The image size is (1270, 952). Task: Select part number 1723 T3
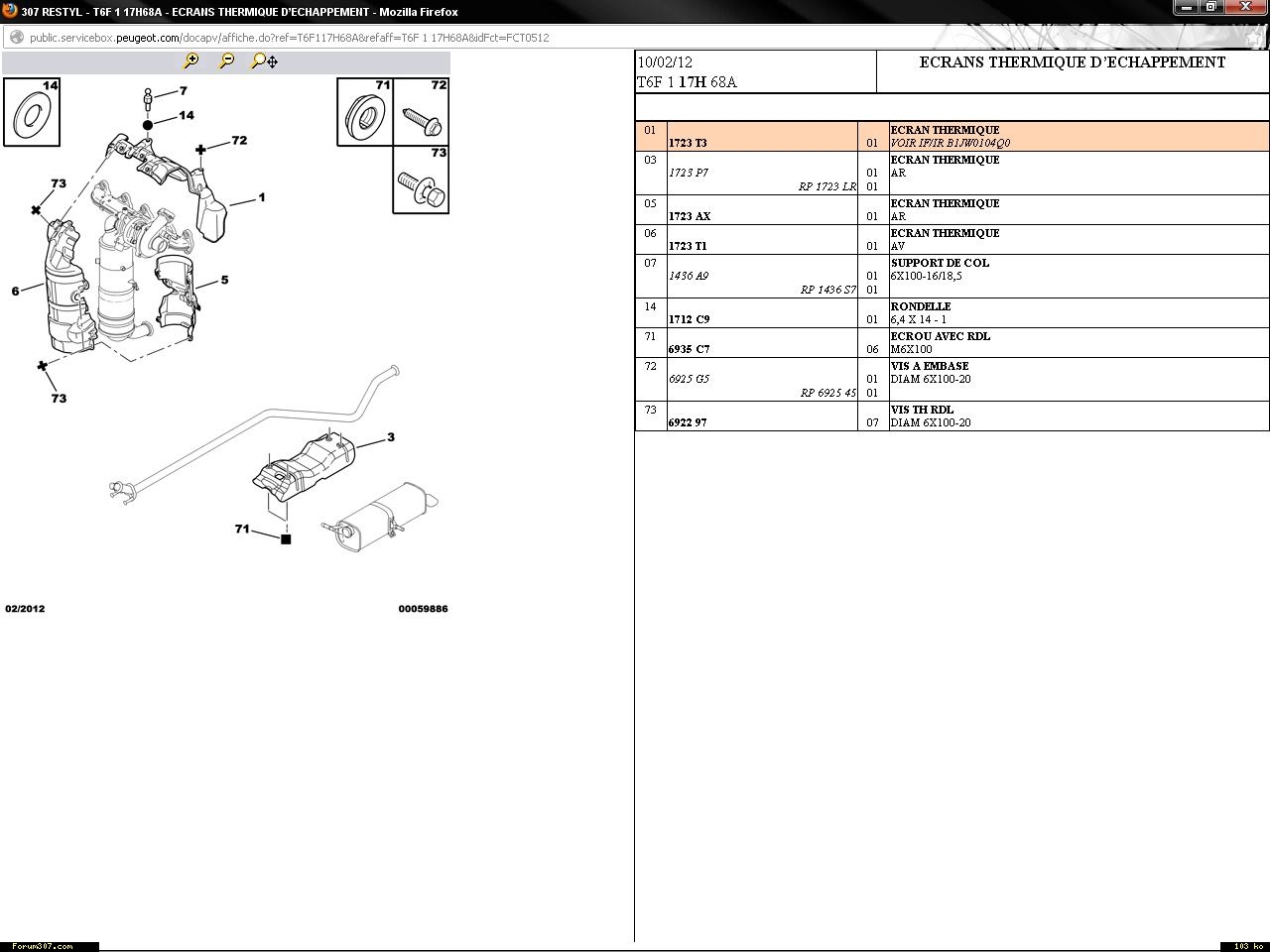(688, 143)
